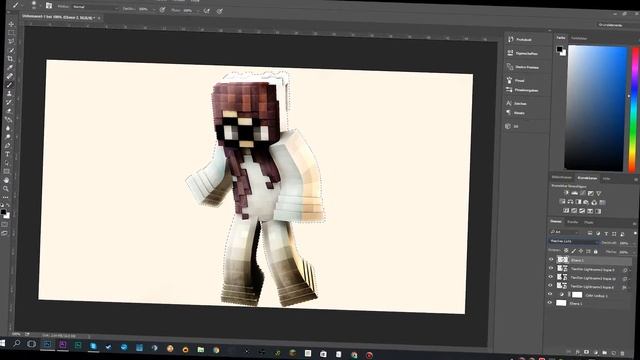The width and height of the screenshot is (640, 360).
Task: Select the Crop tool
Action: 10,58
